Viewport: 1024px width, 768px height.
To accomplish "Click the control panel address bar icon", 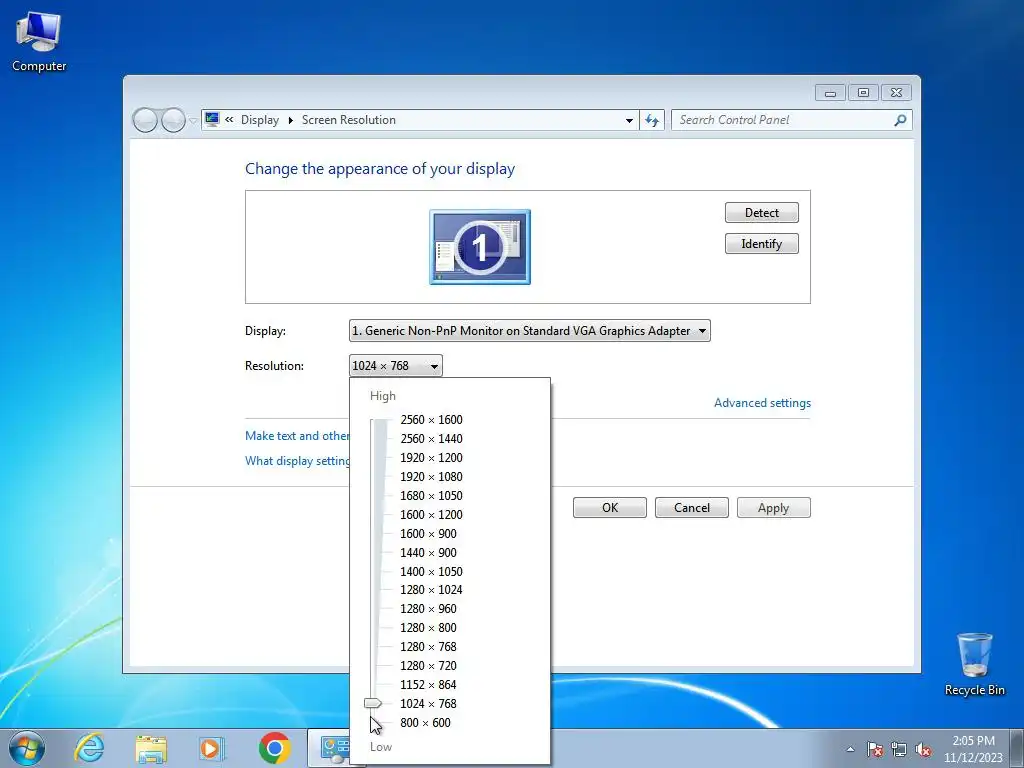I will (x=212, y=120).
